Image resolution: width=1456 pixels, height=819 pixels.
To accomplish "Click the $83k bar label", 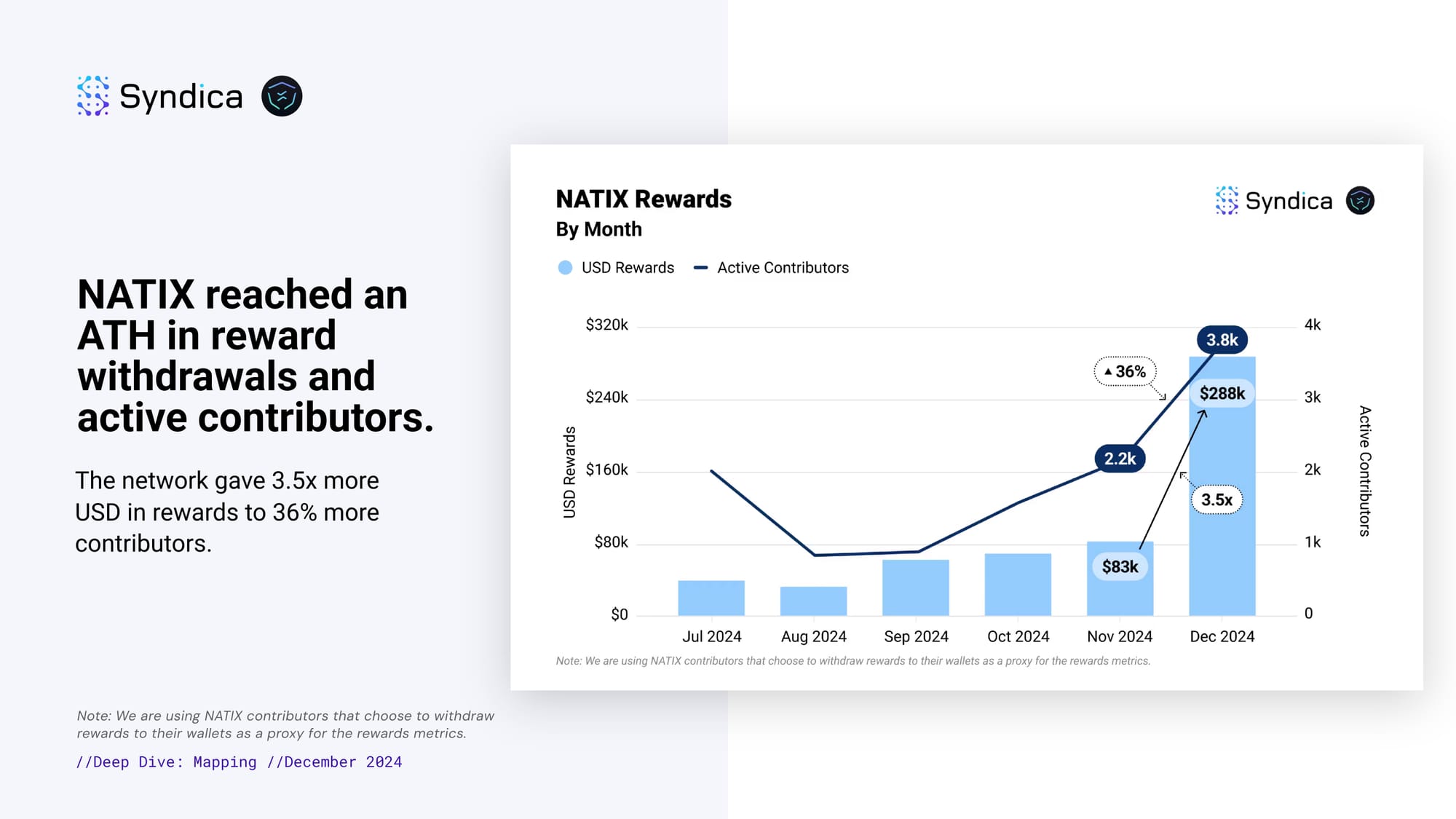I will click(1120, 567).
